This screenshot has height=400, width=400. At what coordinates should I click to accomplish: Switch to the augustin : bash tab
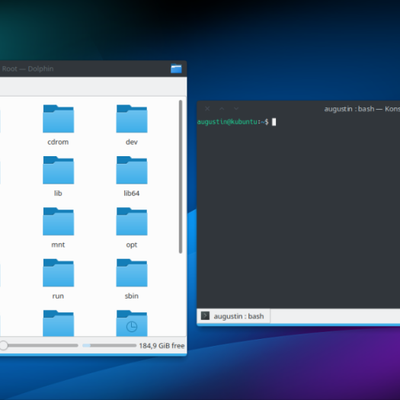(x=234, y=316)
